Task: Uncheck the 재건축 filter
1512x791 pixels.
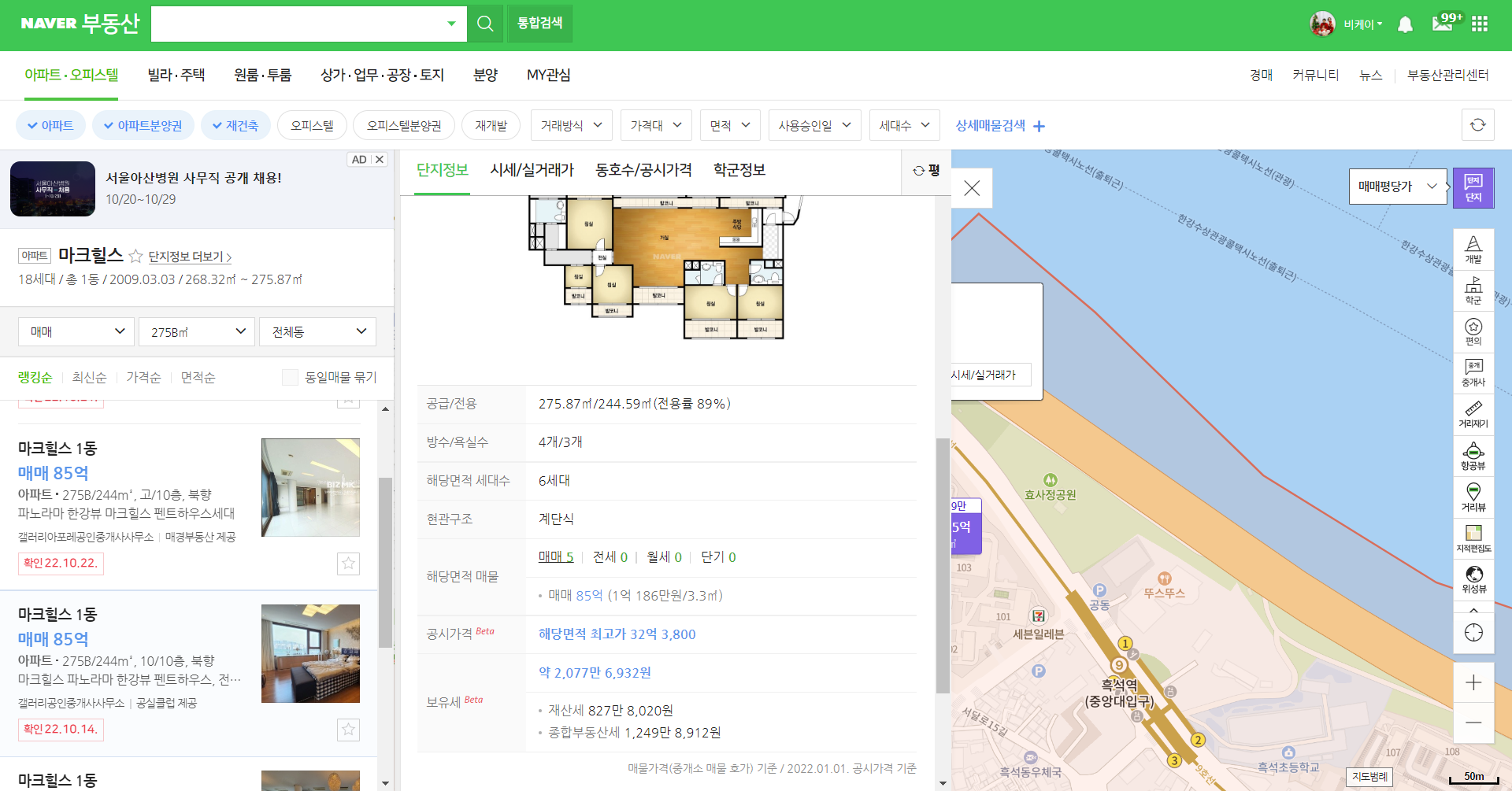Action: tap(235, 125)
